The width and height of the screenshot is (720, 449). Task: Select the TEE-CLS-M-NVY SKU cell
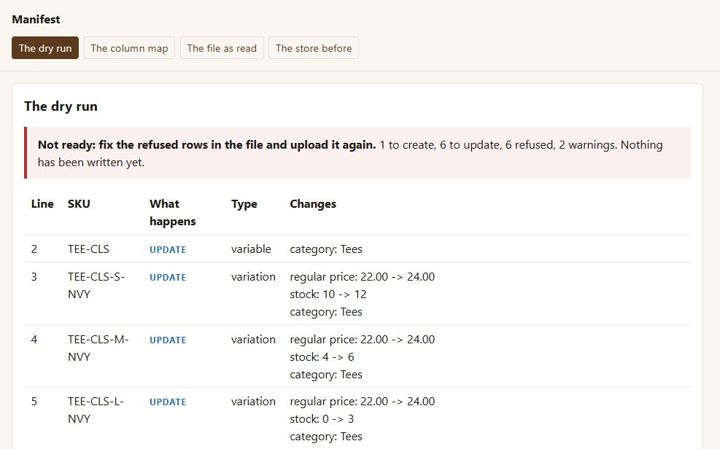coord(98,348)
